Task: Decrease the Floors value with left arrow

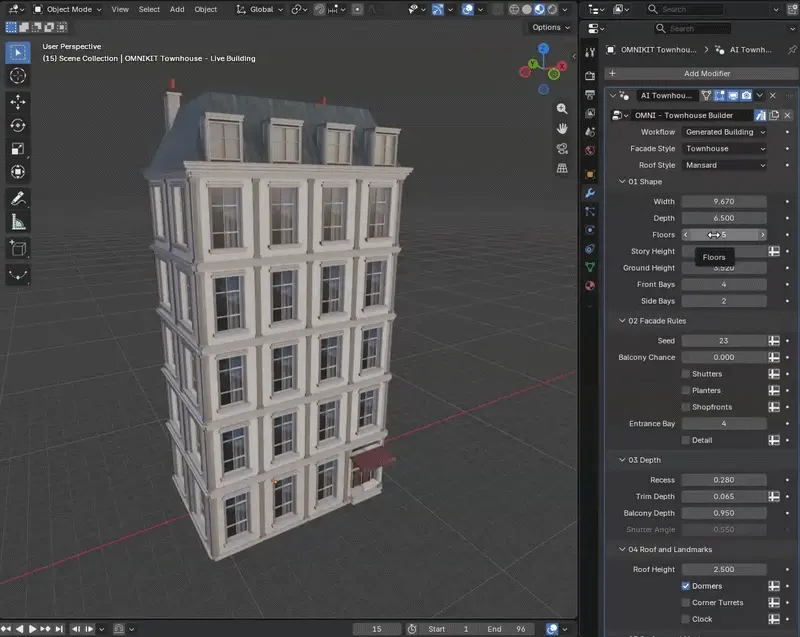Action: pyautogui.click(x=686, y=235)
